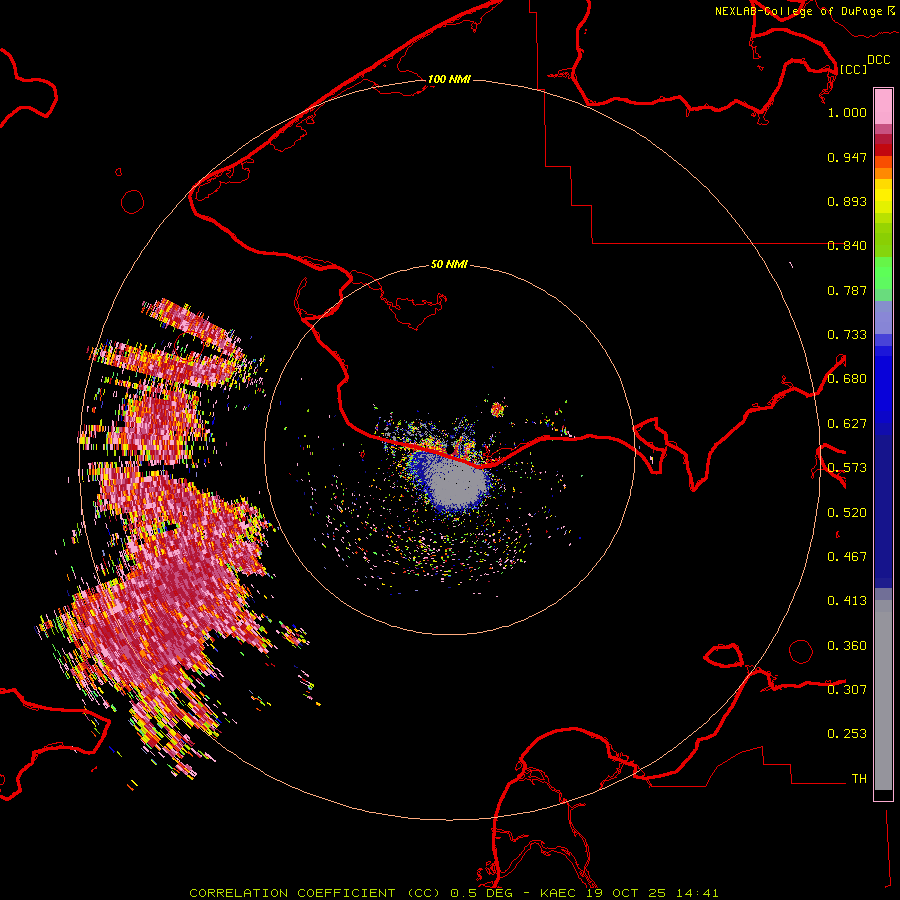Click the 0.627 scale value
This screenshot has width=900, height=900.
pos(847,424)
